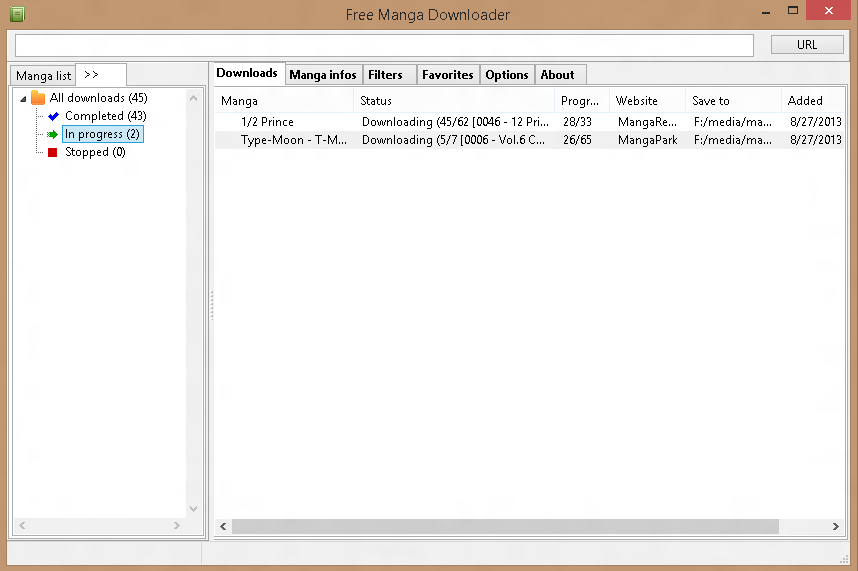Open the Manga infos tab
Screen dimensions: 858x571
click(x=323, y=75)
